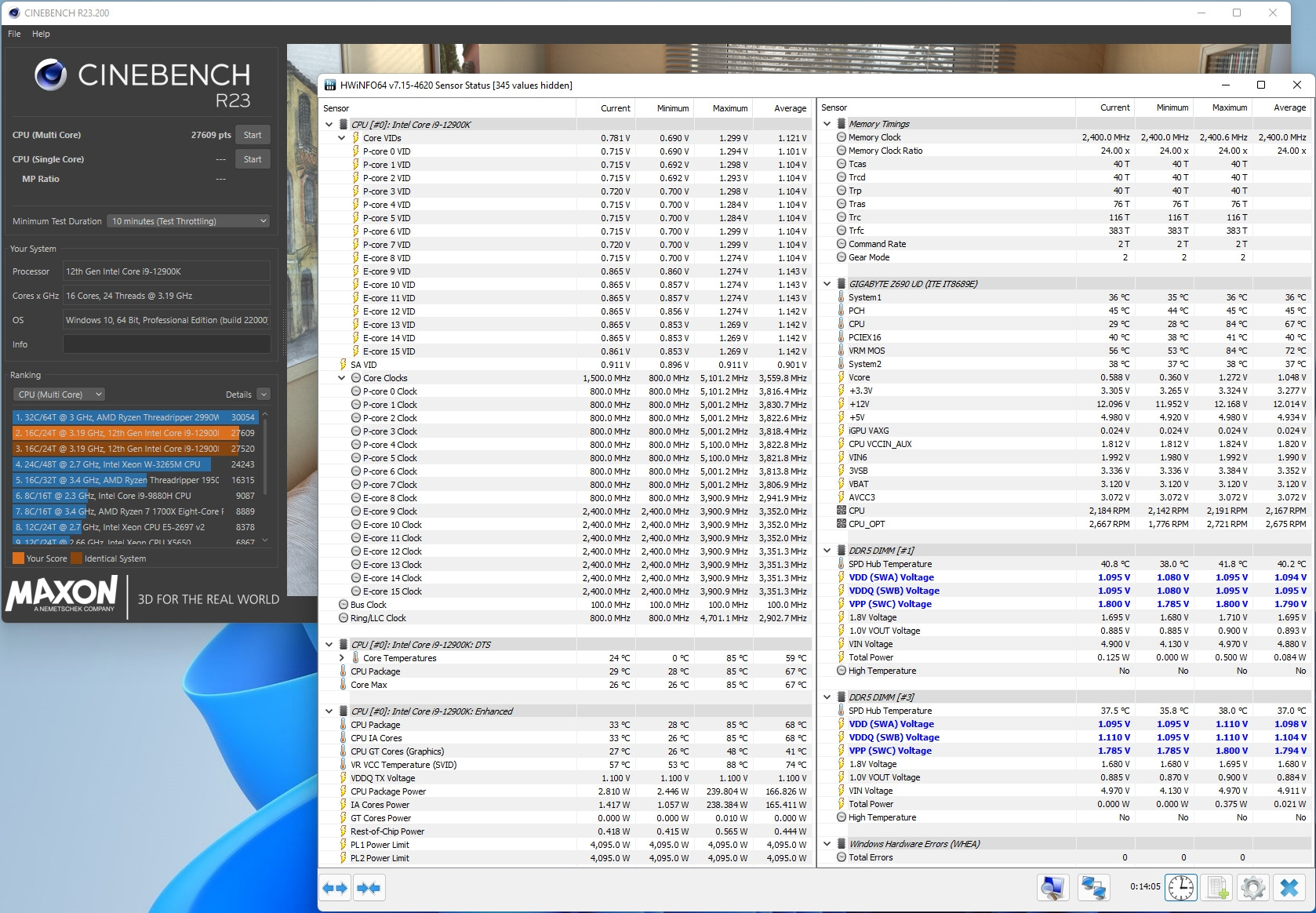This screenshot has width=1316, height=913.
Task: Start the CPU Single Core benchmark
Action: click(252, 159)
